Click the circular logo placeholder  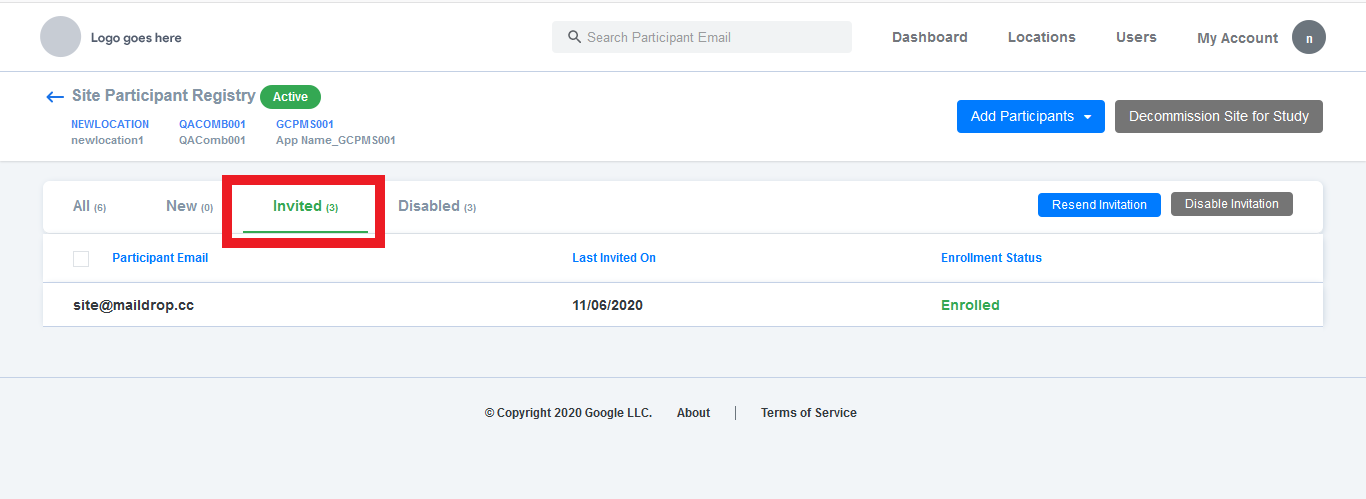pos(60,37)
